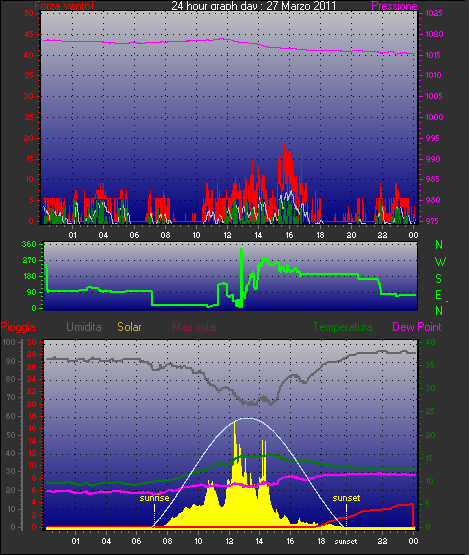Viewport: 469px width, 555px height.
Task: Click the Pressione axis title
Action: coord(394,6)
